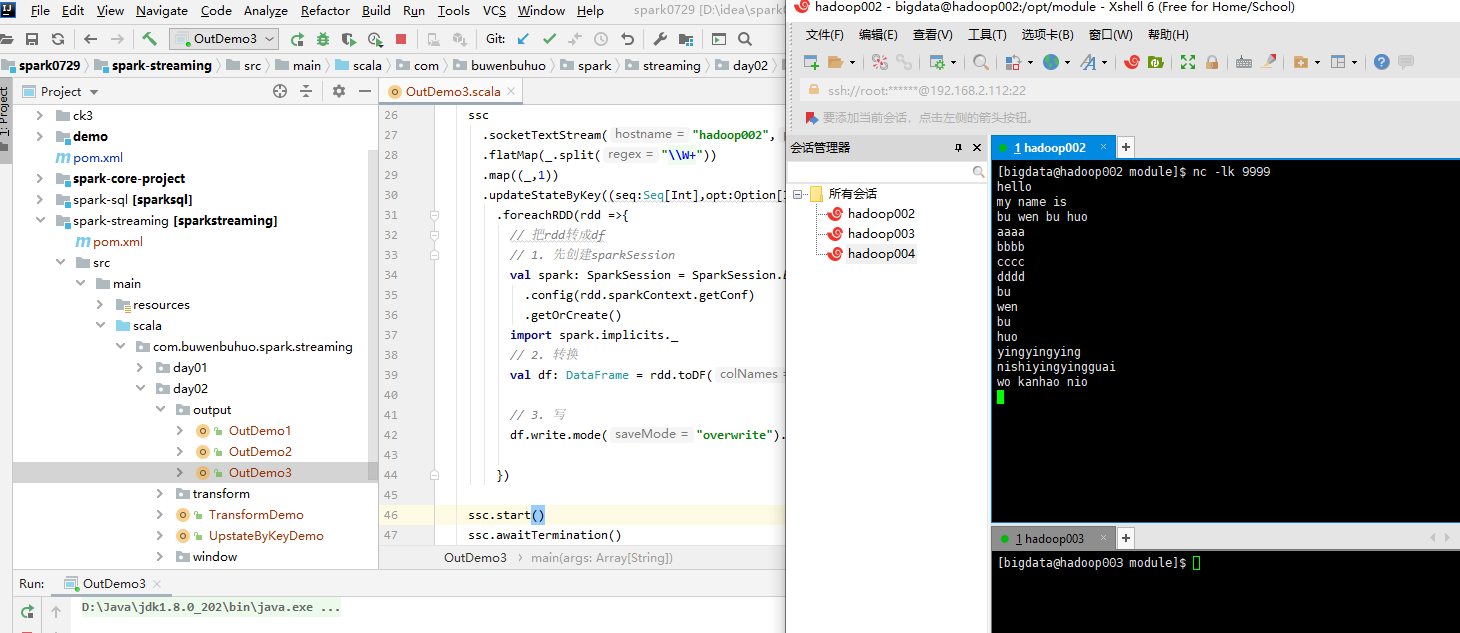
Task: Open Project panel gear settings
Action: coord(339,91)
